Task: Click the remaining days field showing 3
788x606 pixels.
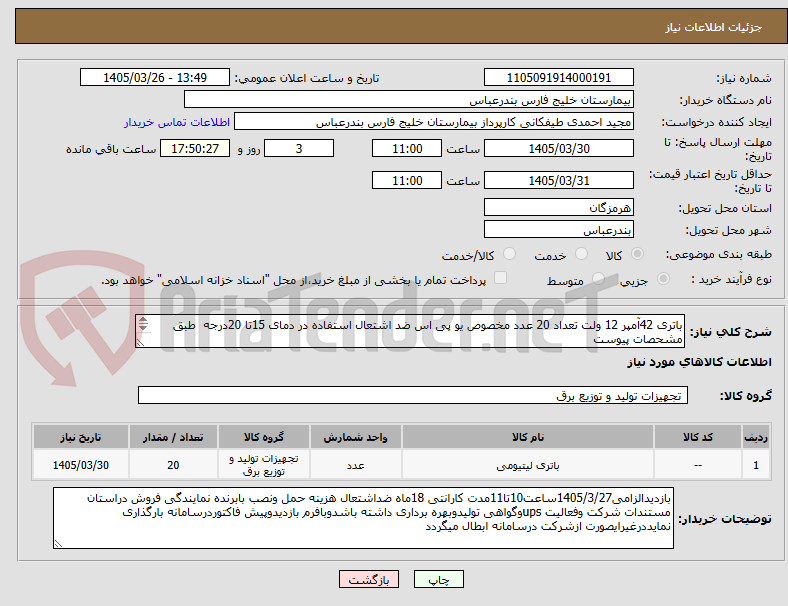Action: click(x=299, y=149)
